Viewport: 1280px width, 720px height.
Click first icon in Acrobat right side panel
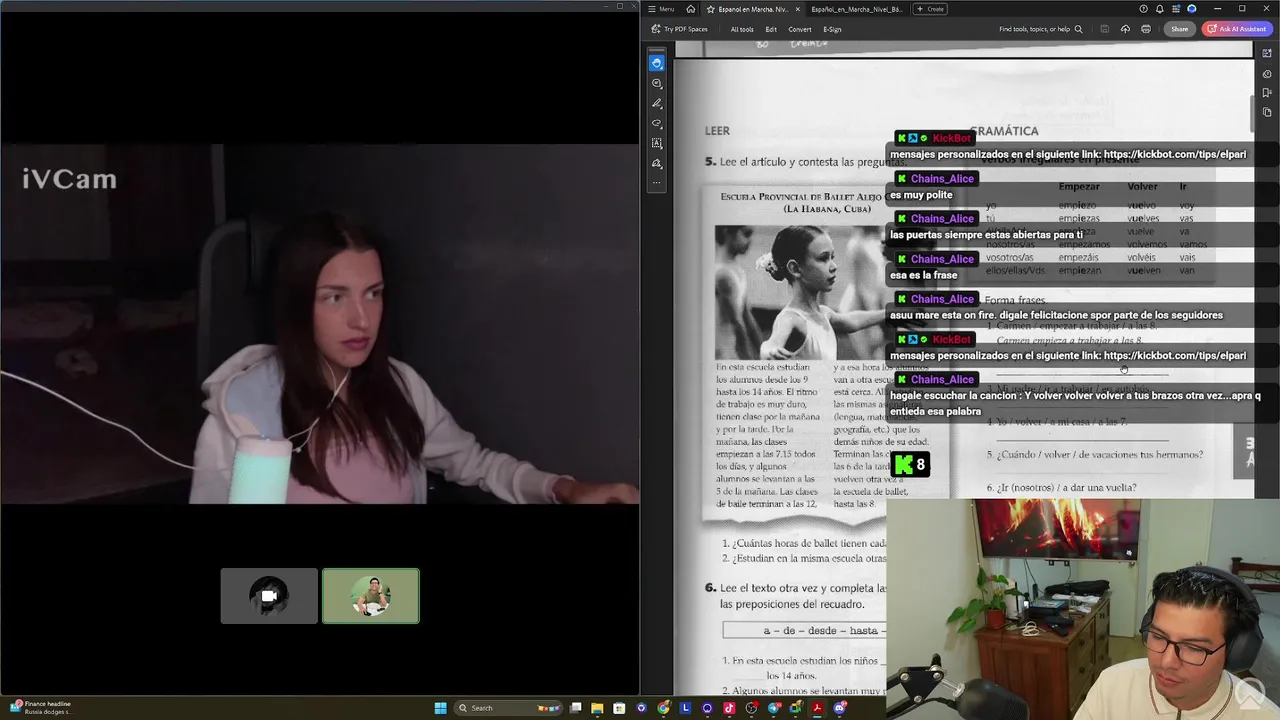(1267, 54)
